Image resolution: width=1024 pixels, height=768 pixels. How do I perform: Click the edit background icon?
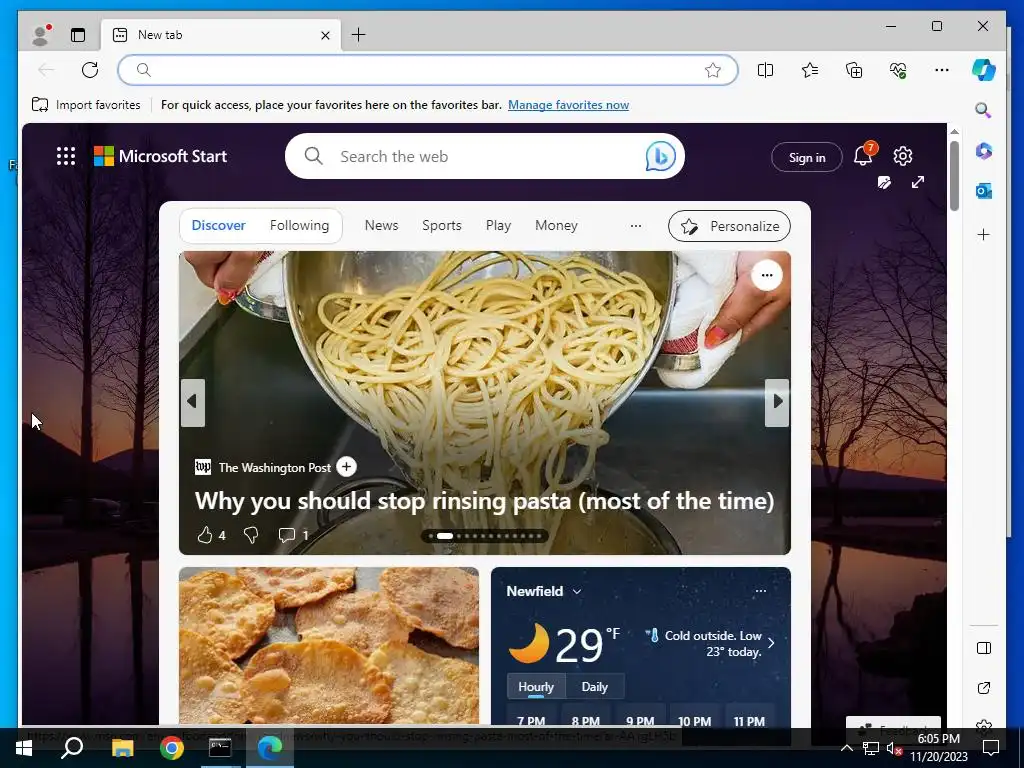(884, 182)
